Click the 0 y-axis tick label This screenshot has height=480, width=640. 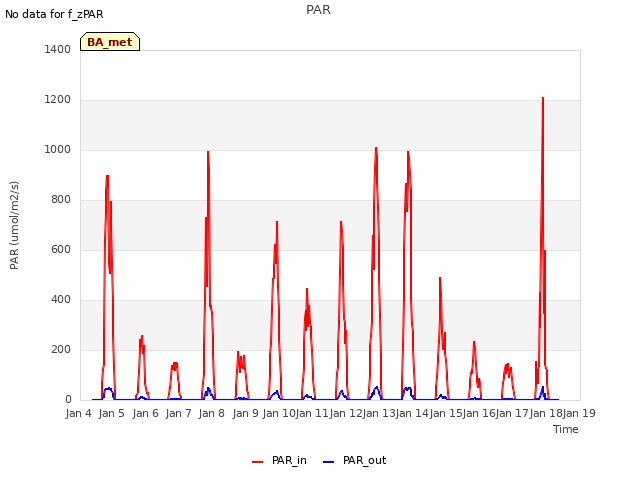coord(68,399)
